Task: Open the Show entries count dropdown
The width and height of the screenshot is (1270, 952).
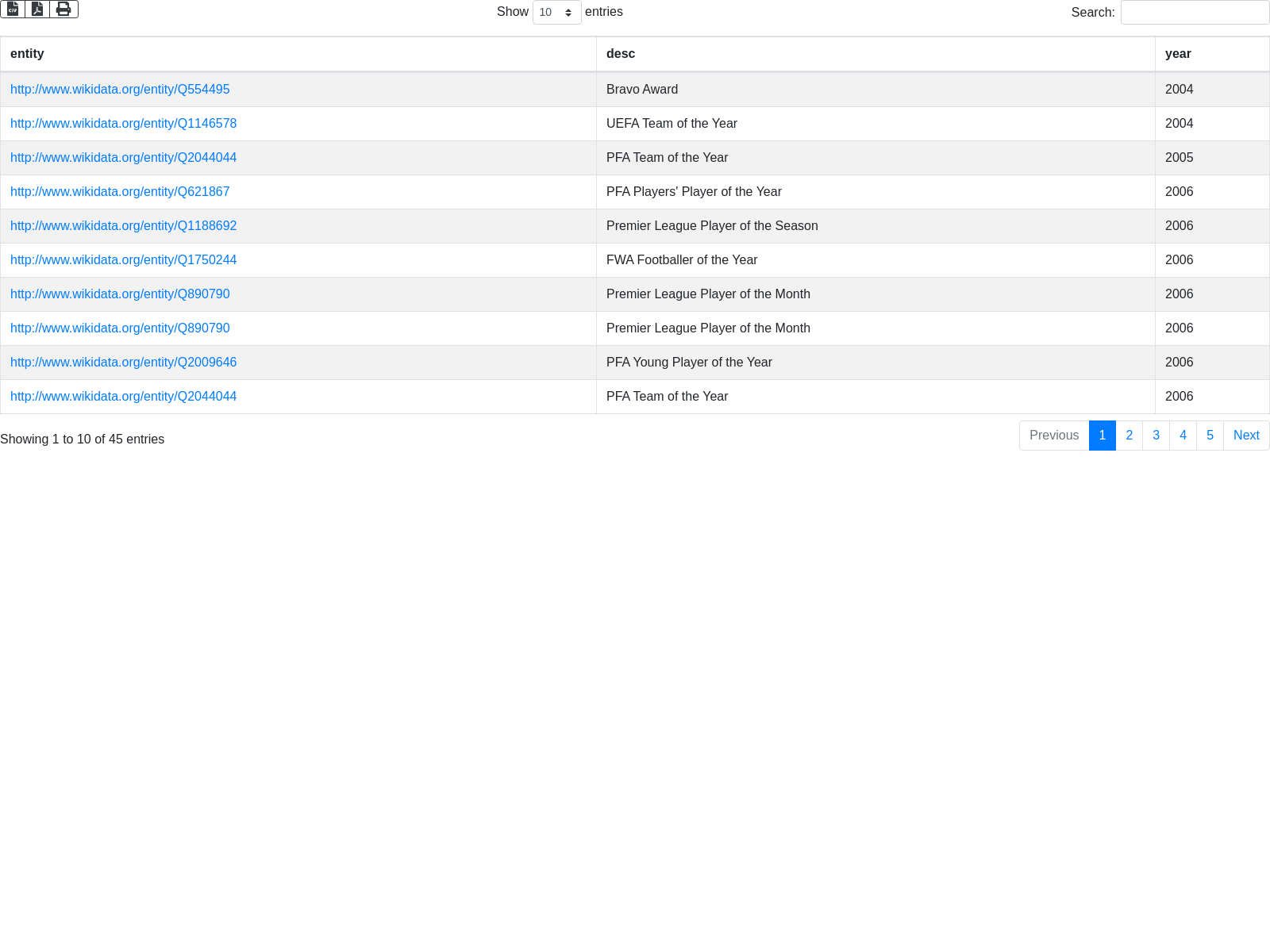Action: click(x=556, y=12)
